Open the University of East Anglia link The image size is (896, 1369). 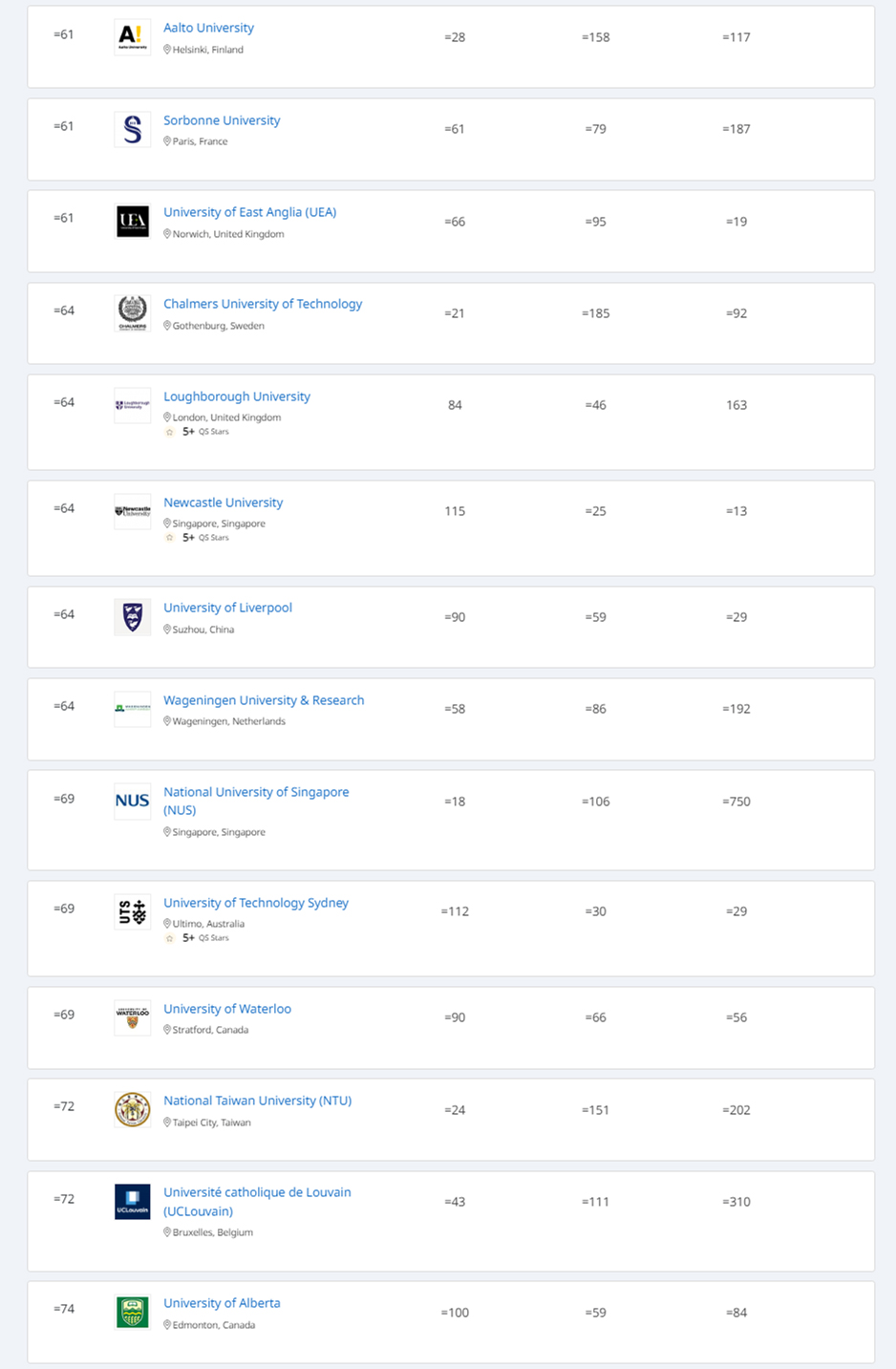pyautogui.click(x=249, y=212)
